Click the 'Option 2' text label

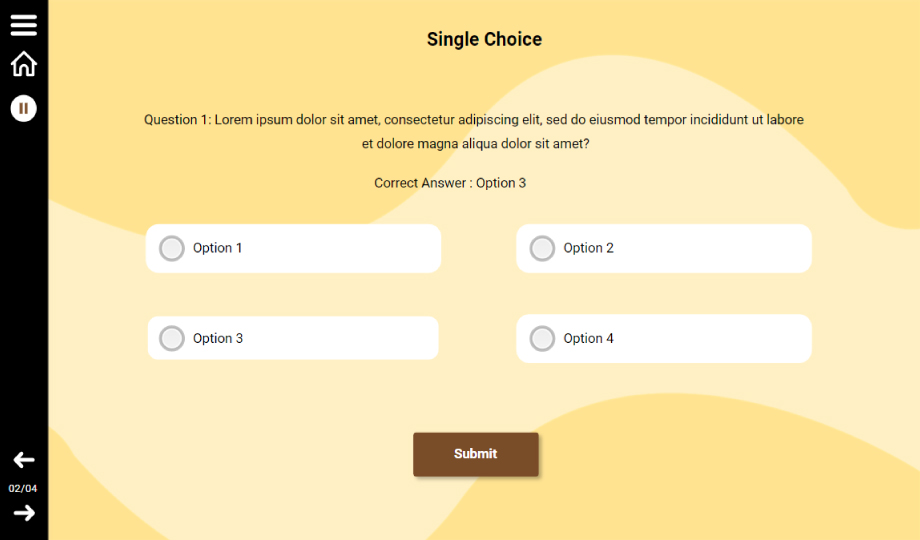pos(588,248)
